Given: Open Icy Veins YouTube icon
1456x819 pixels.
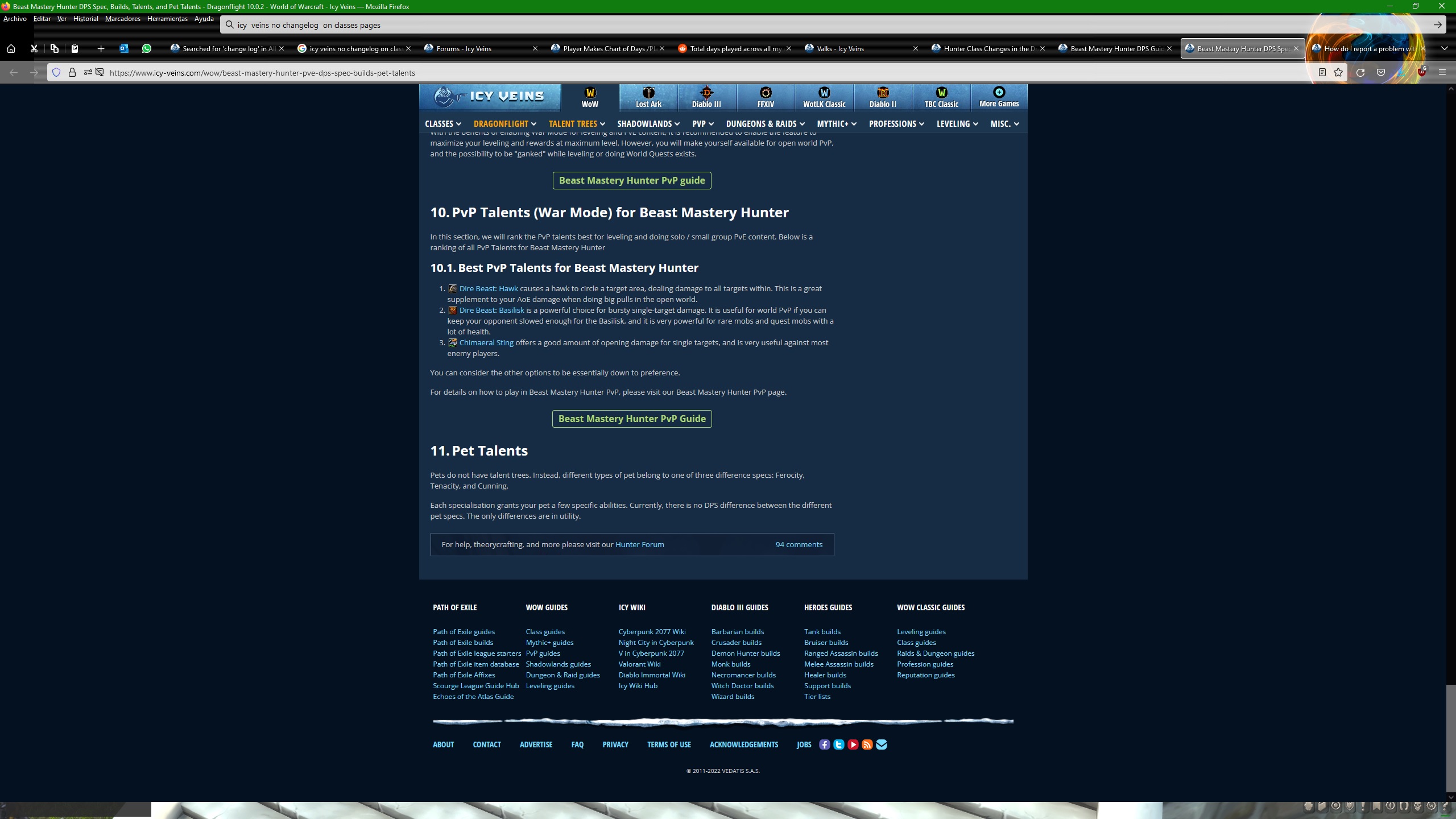Looking at the screenshot, I should (853, 744).
